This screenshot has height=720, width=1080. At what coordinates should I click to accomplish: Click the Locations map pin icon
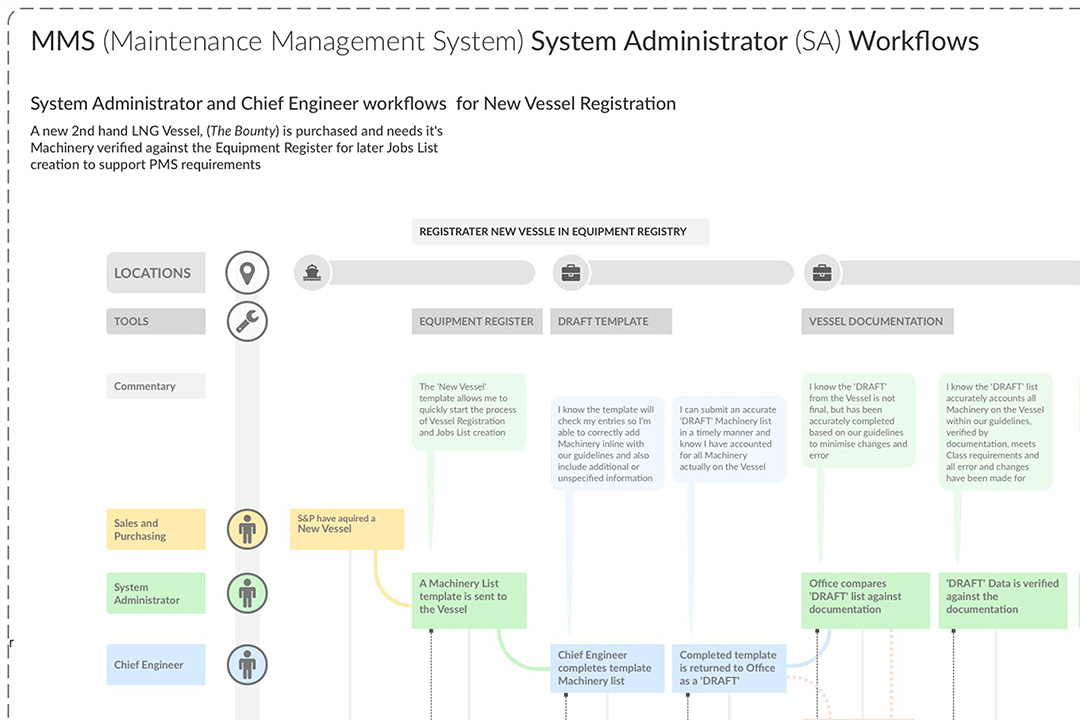click(x=247, y=272)
